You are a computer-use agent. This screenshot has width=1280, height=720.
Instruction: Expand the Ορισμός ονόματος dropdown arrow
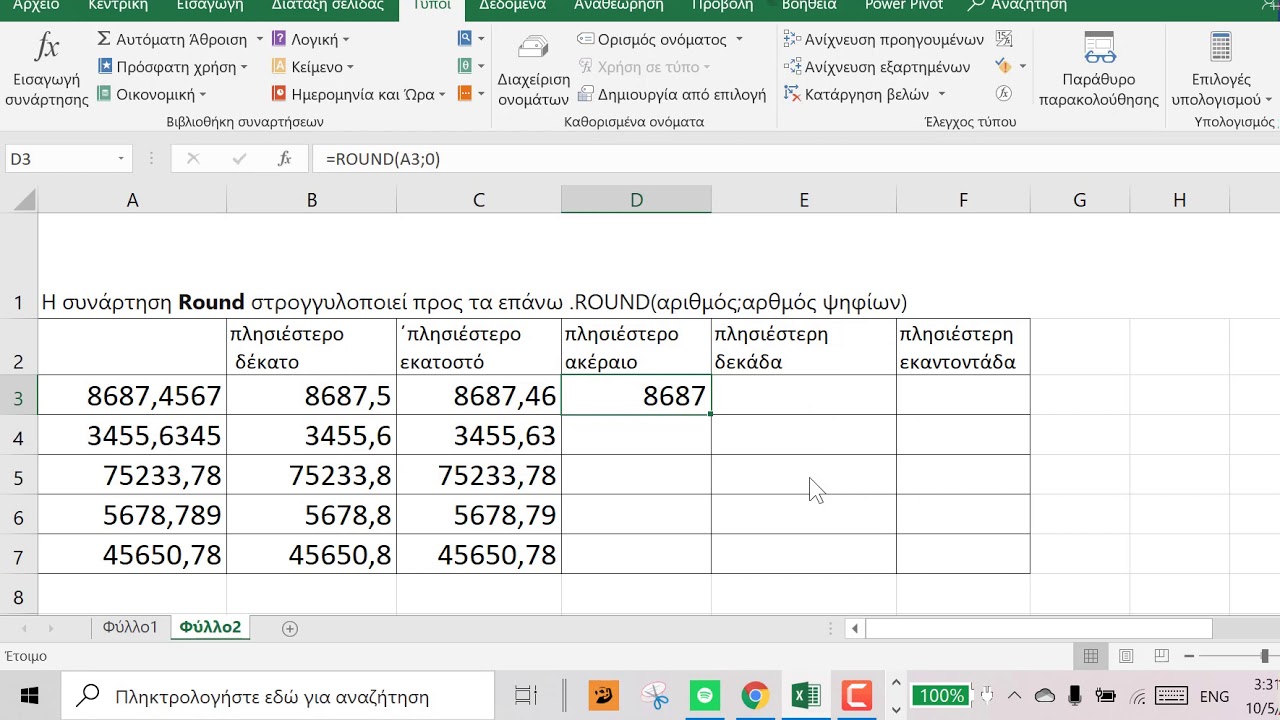point(739,39)
